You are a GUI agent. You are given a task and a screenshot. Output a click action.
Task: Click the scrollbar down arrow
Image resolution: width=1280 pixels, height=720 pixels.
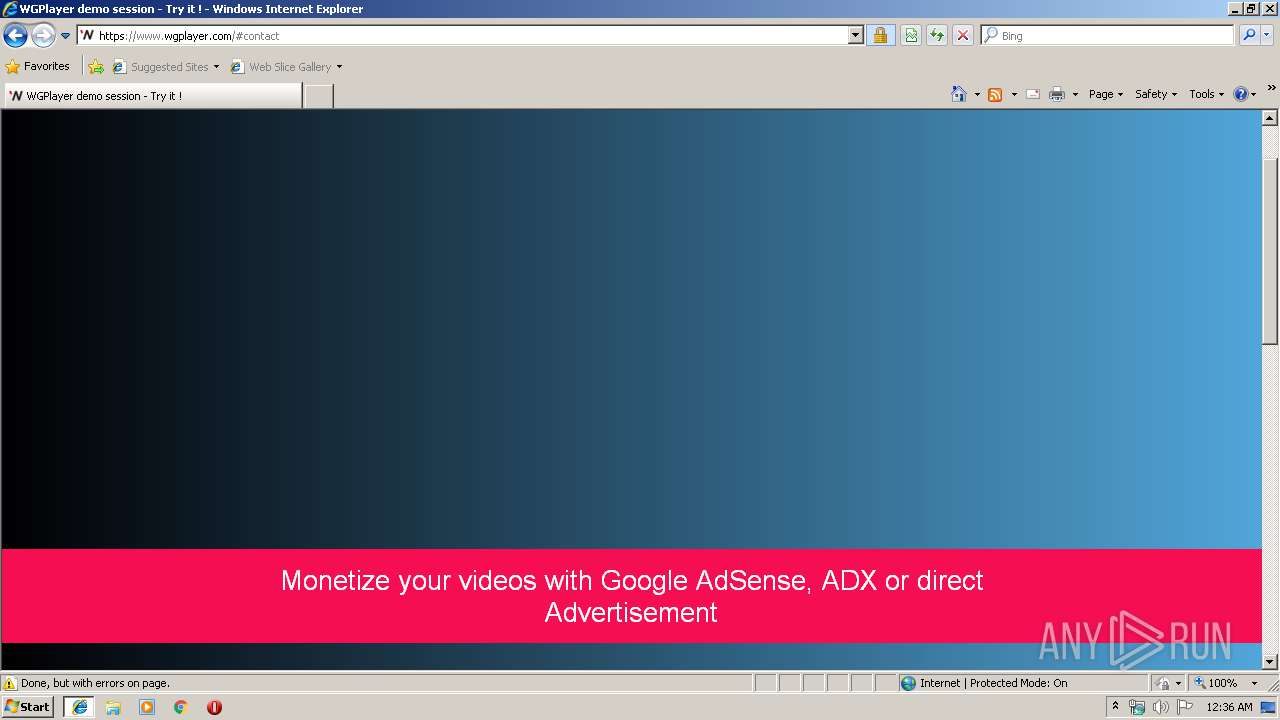[x=1270, y=661]
